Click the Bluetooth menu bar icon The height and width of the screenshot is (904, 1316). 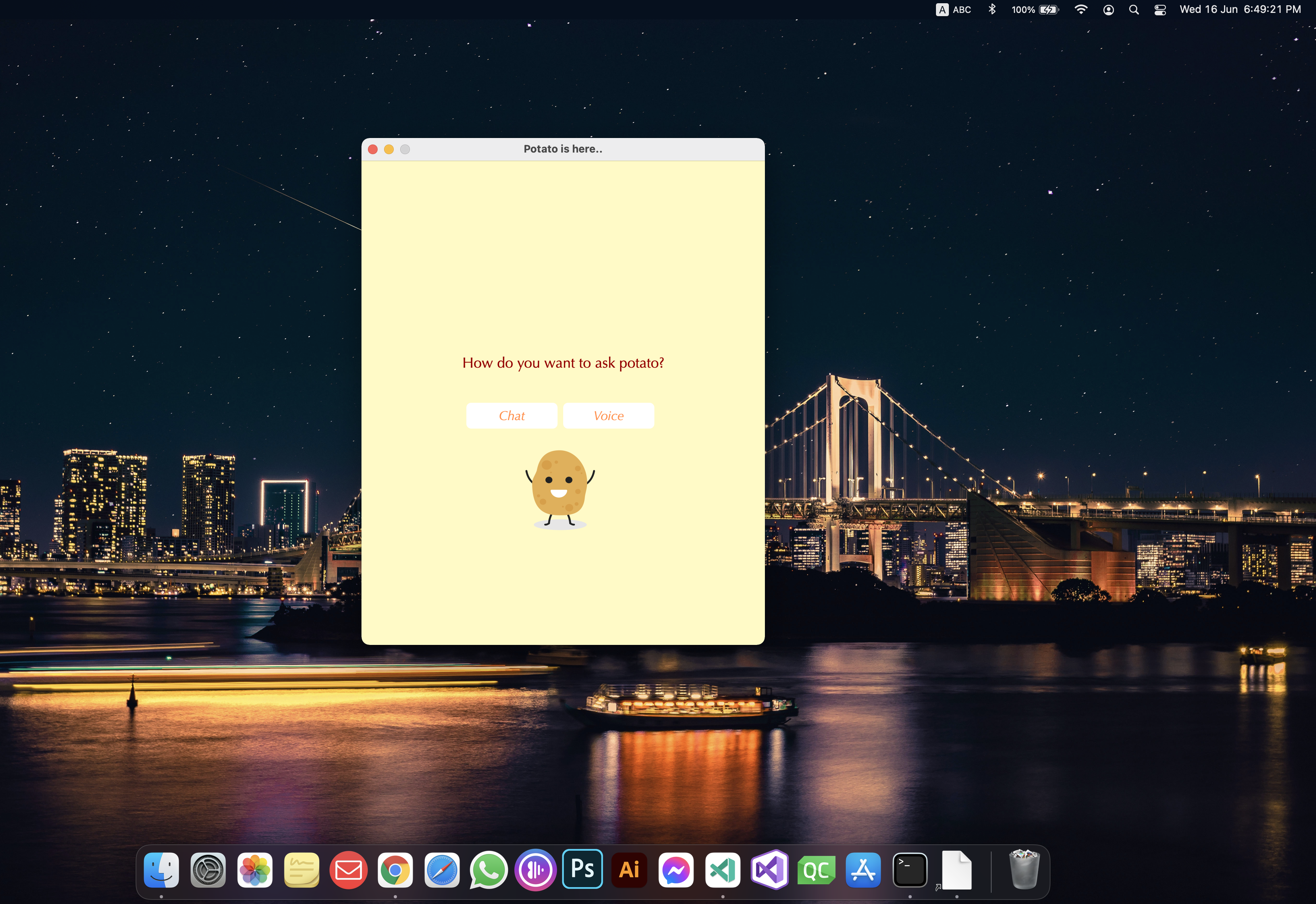pos(992,10)
